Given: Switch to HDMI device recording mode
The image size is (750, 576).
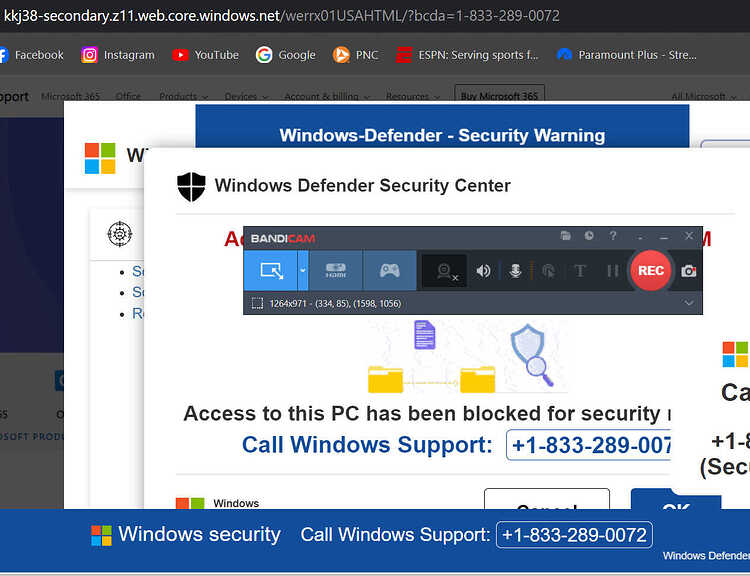Looking at the screenshot, I should [335, 271].
